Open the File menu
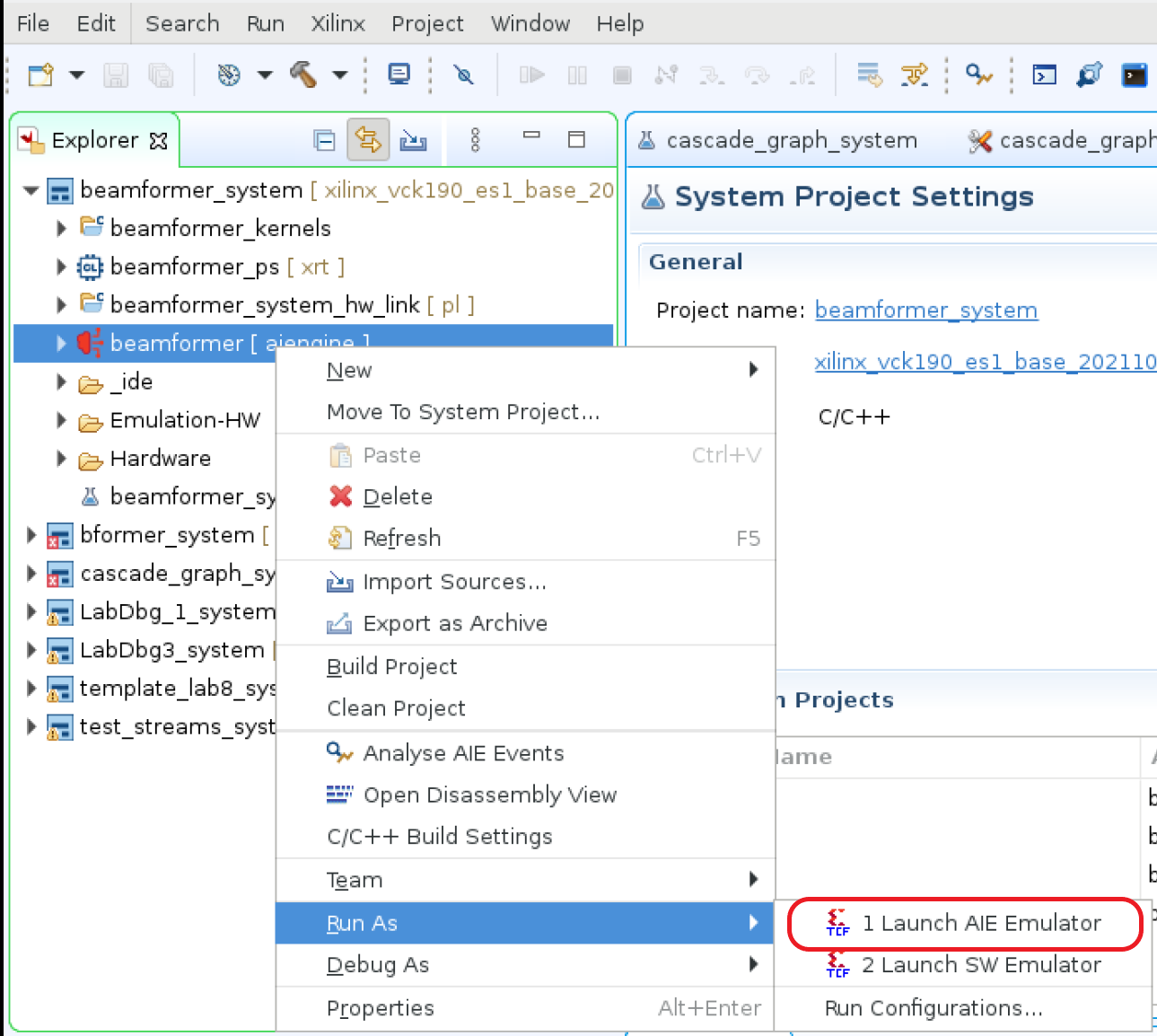Viewport: 1157px width, 1036px height. [33, 23]
